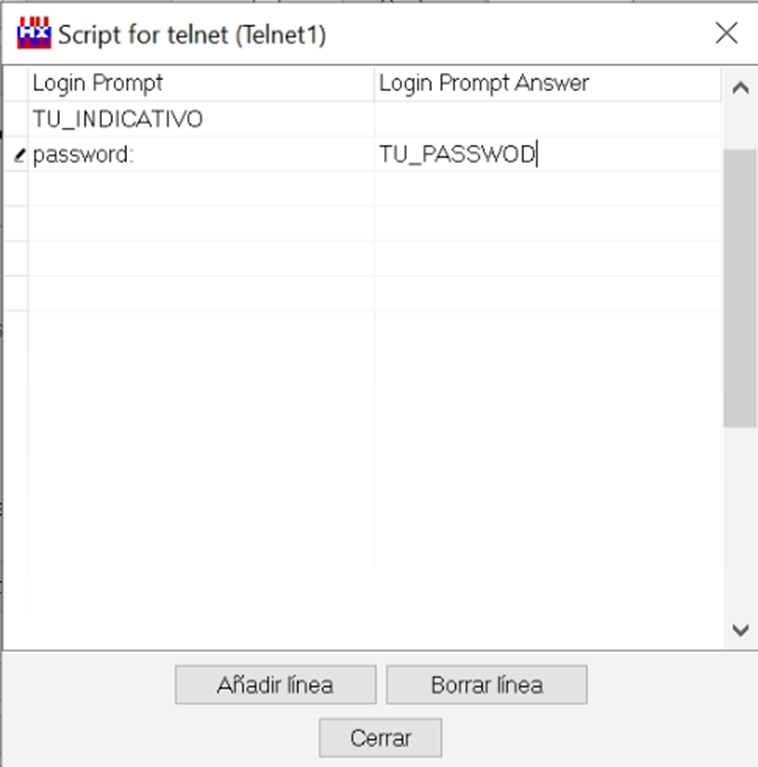Viewport: 758px width, 767px height.
Task: Click the Cerrar button
Action: click(x=380, y=738)
